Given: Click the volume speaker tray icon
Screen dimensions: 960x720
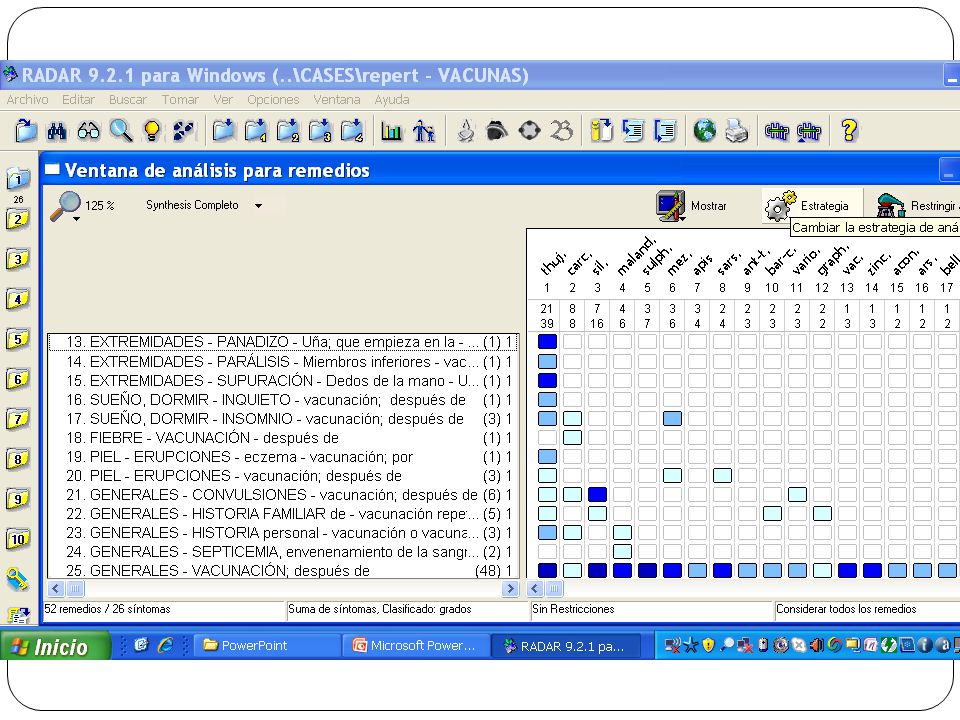Looking at the screenshot, I should [x=816, y=645].
